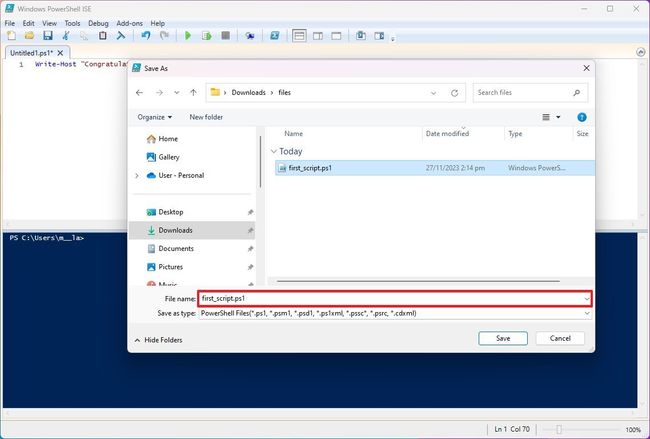650x439 pixels.
Task: Open the View menu
Action: [49, 23]
